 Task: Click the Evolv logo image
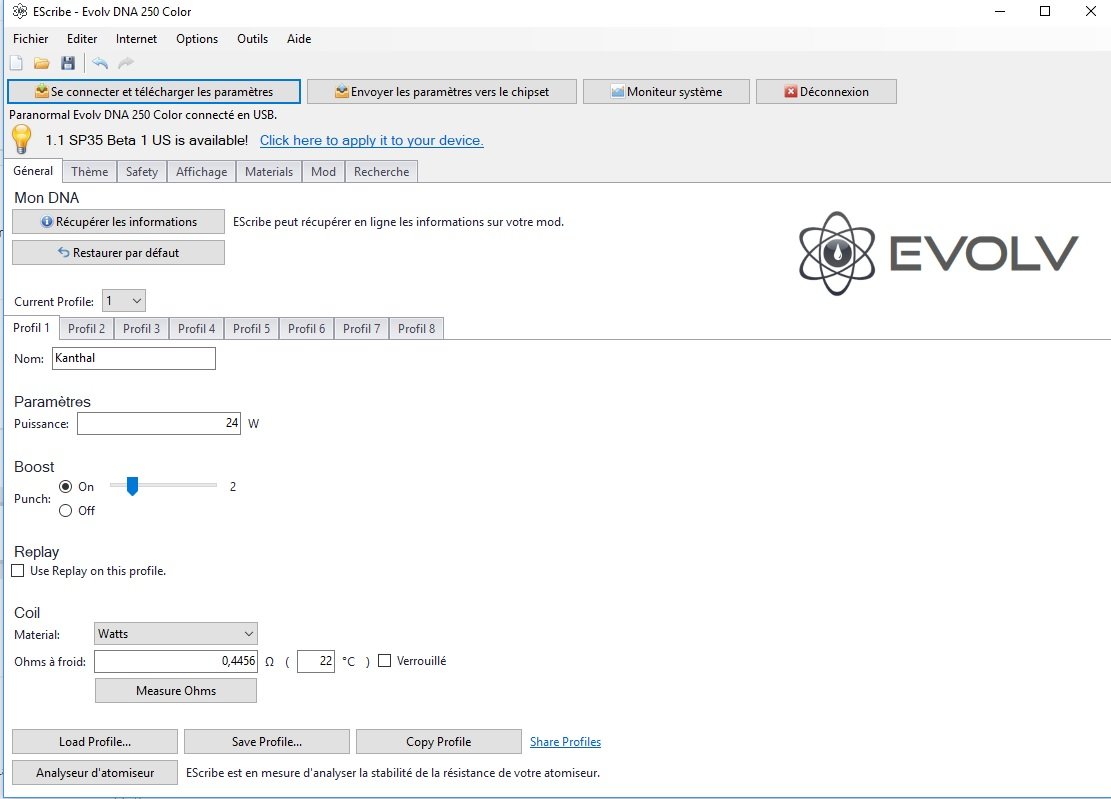click(938, 253)
